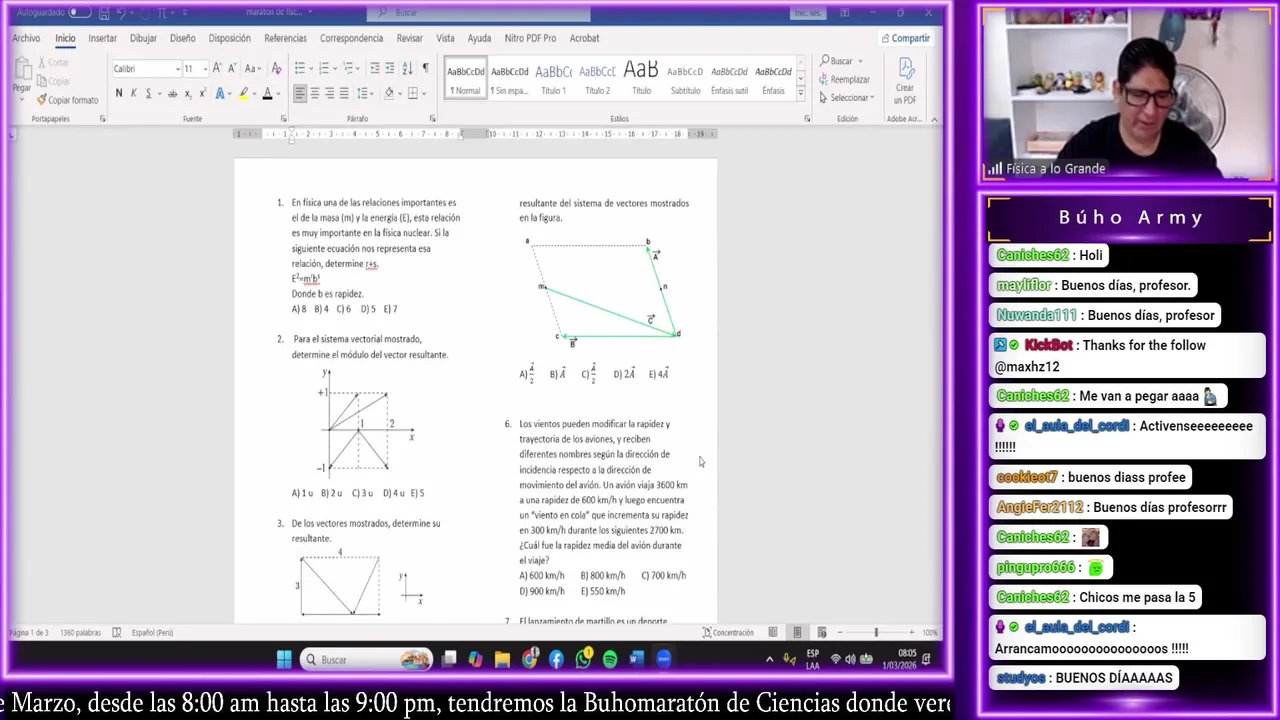Toggle bold (N) formatting
The width and height of the screenshot is (1280, 720).
pos(119,93)
